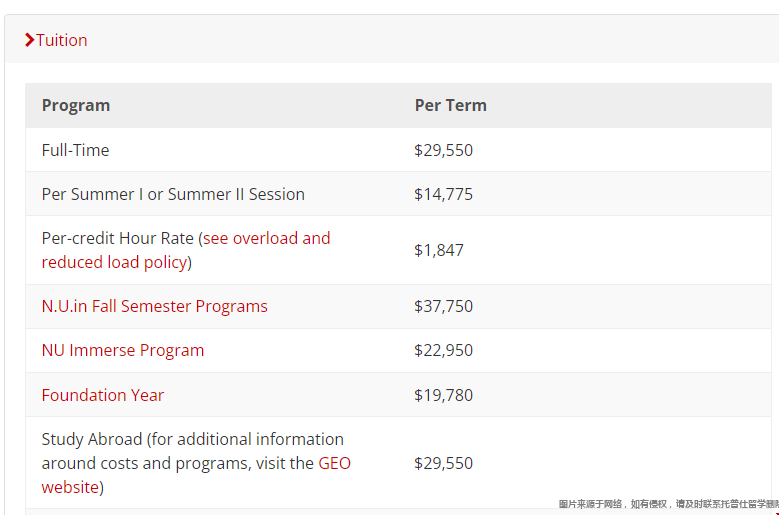Click the Tuition heading text
The width and height of the screenshot is (779, 515).
tap(62, 40)
